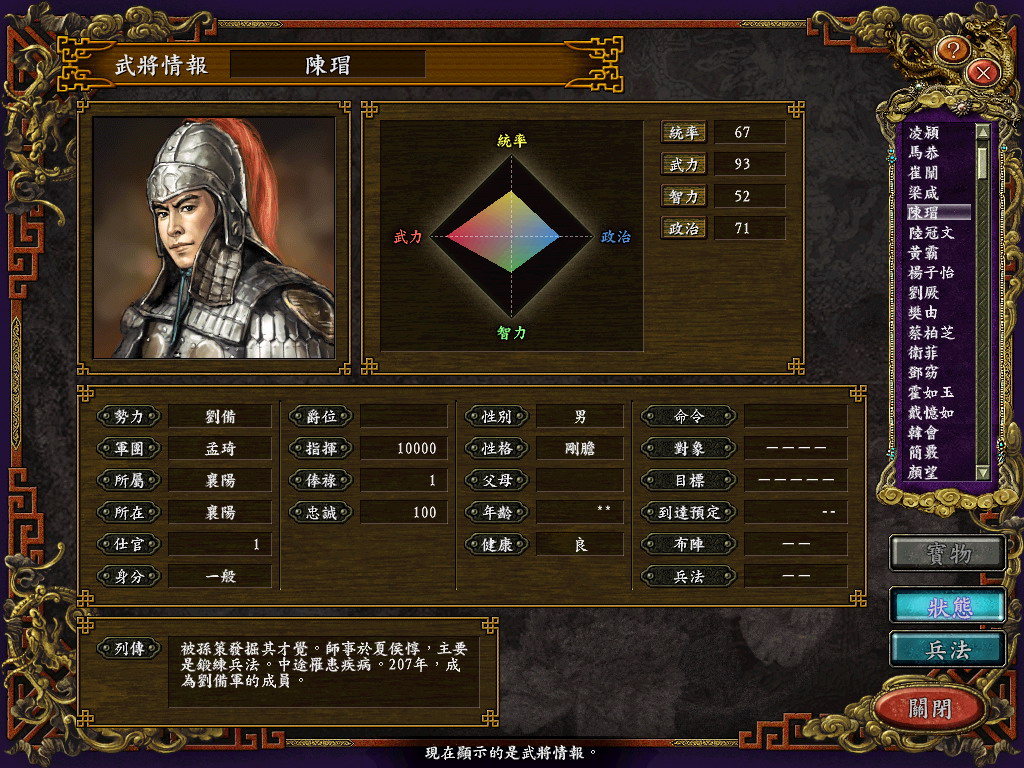Image resolution: width=1024 pixels, height=768 pixels.
Task: Click the red X close icon
Action: pos(984,72)
